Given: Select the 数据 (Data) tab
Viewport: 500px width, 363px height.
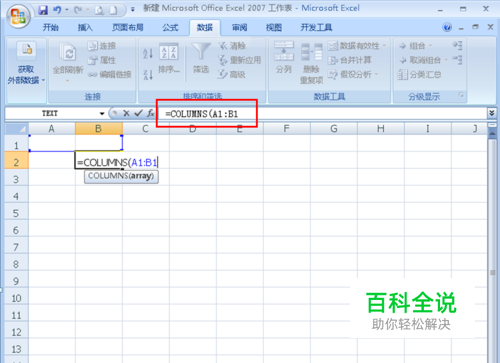Looking at the screenshot, I should click(205, 28).
